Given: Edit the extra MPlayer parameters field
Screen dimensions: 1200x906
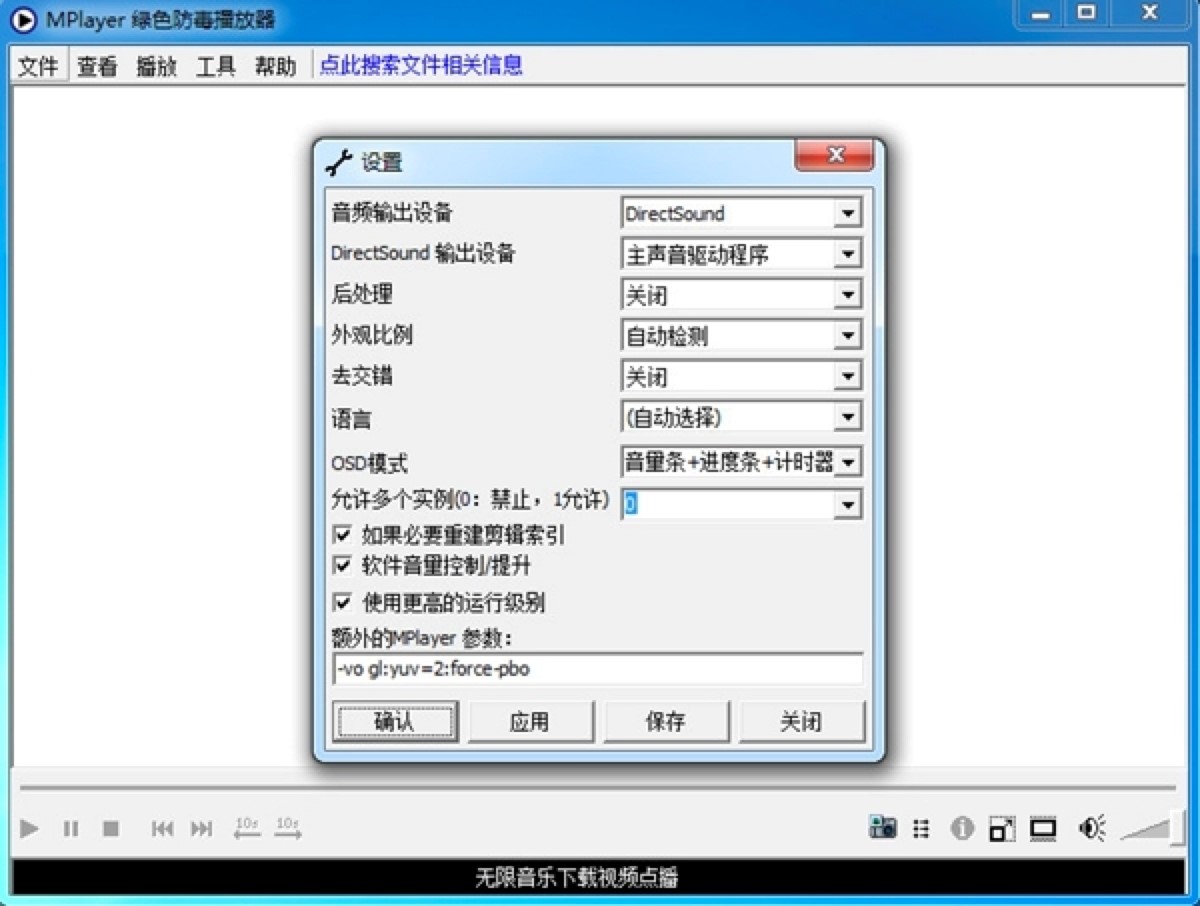Looking at the screenshot, I should click(x=597, y=669).
